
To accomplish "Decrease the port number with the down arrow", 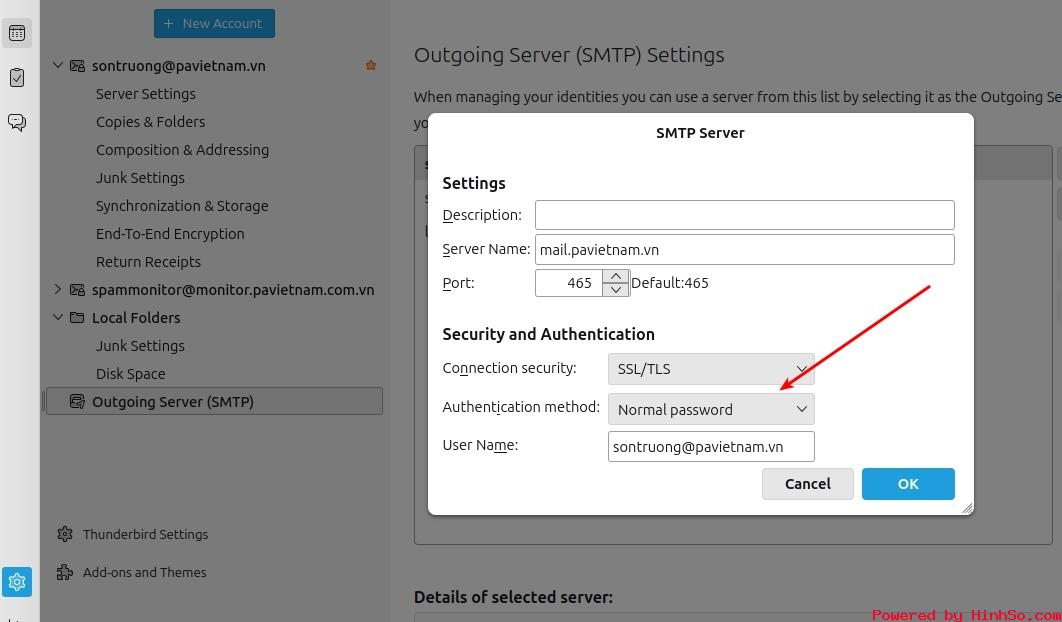I will (615, 289).
